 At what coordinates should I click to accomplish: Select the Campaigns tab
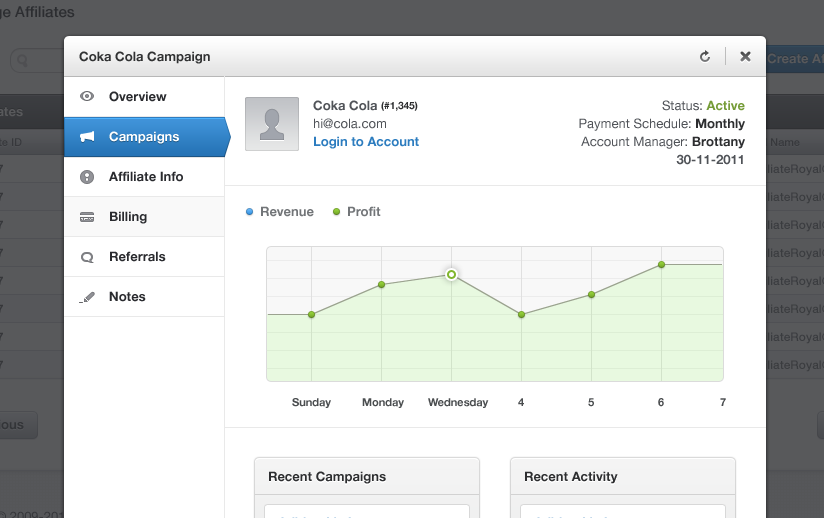147,137
